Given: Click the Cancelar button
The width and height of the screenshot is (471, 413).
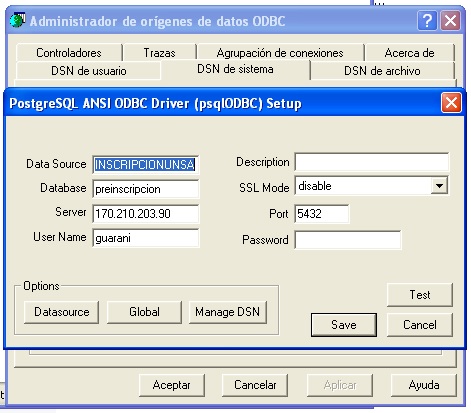Looking at the screenshot, I should tap(255, 385).
